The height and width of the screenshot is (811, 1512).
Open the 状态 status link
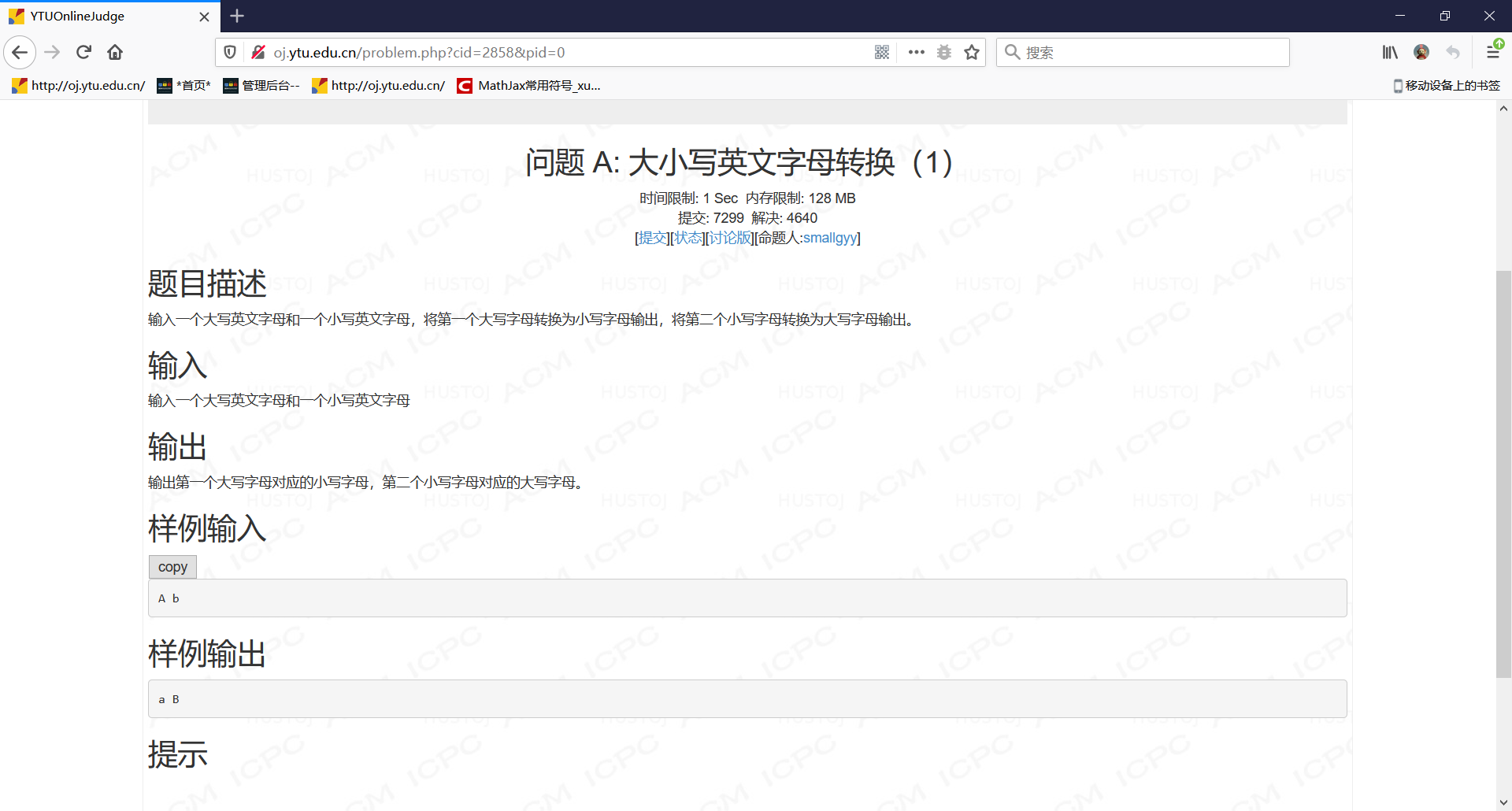point(688,238)
